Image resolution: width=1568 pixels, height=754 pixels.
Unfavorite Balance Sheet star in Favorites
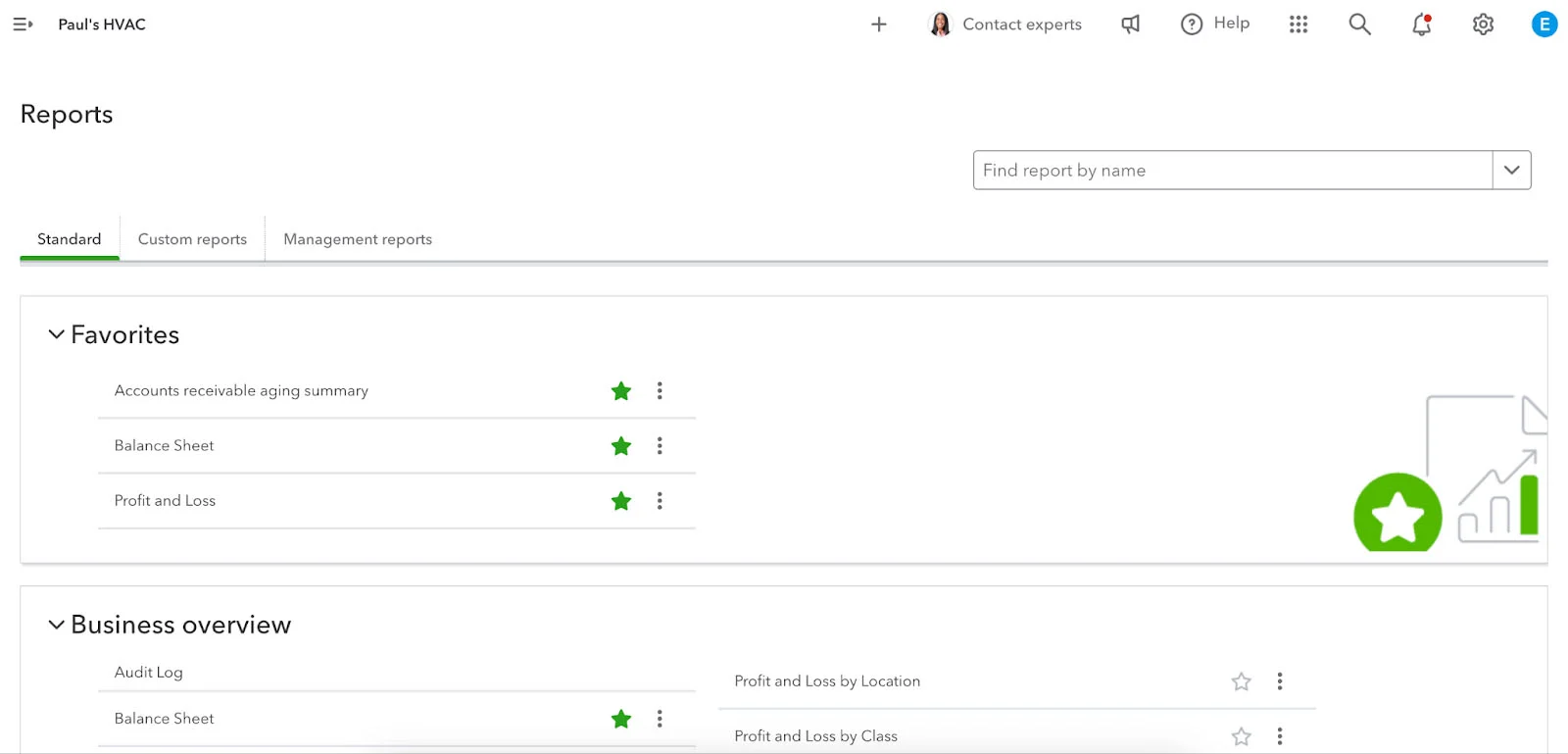tap(621, 446)
